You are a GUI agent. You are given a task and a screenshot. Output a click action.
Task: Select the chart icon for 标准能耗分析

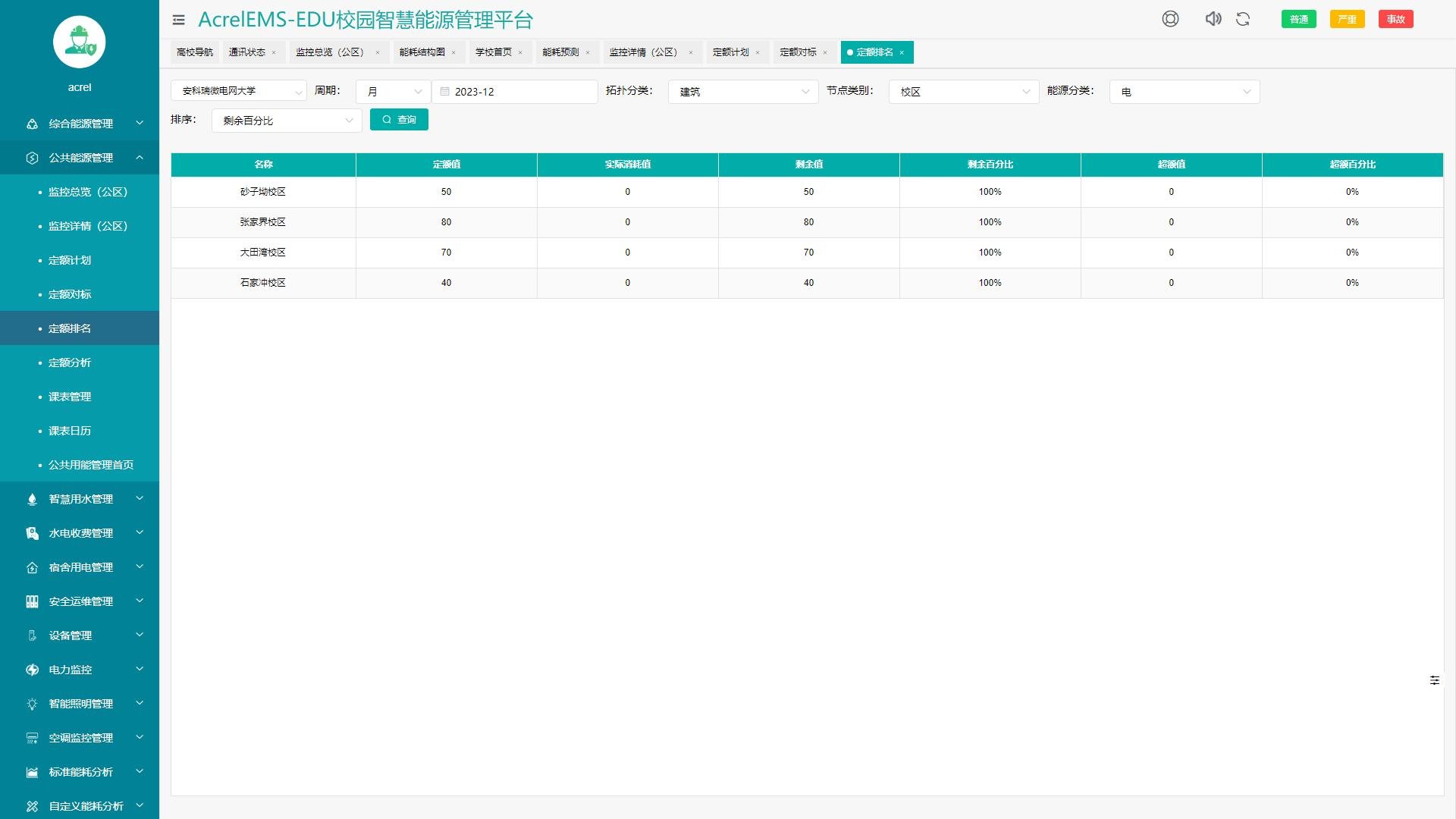click(x=31, y=771)
